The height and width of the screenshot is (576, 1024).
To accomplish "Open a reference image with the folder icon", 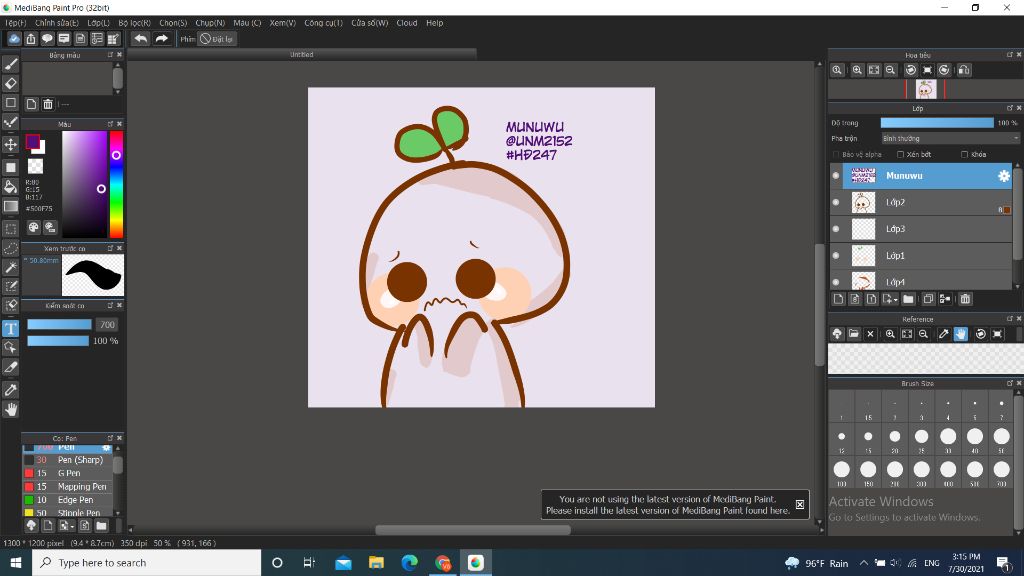I will [x=854, y=334].
